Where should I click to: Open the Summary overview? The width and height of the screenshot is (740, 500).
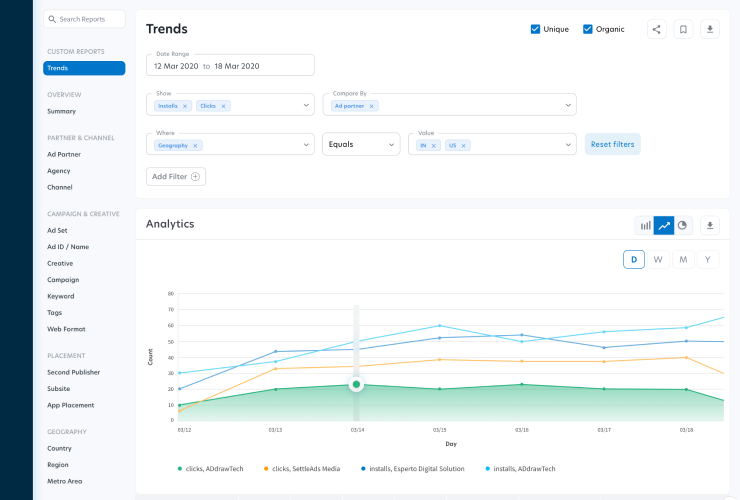(x=61, y=111)
